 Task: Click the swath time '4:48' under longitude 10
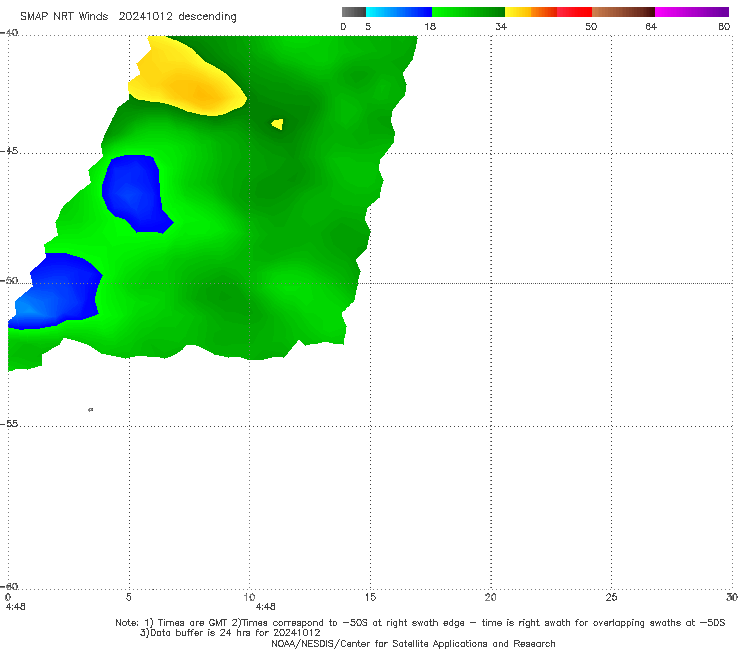[x=266, y=607]
